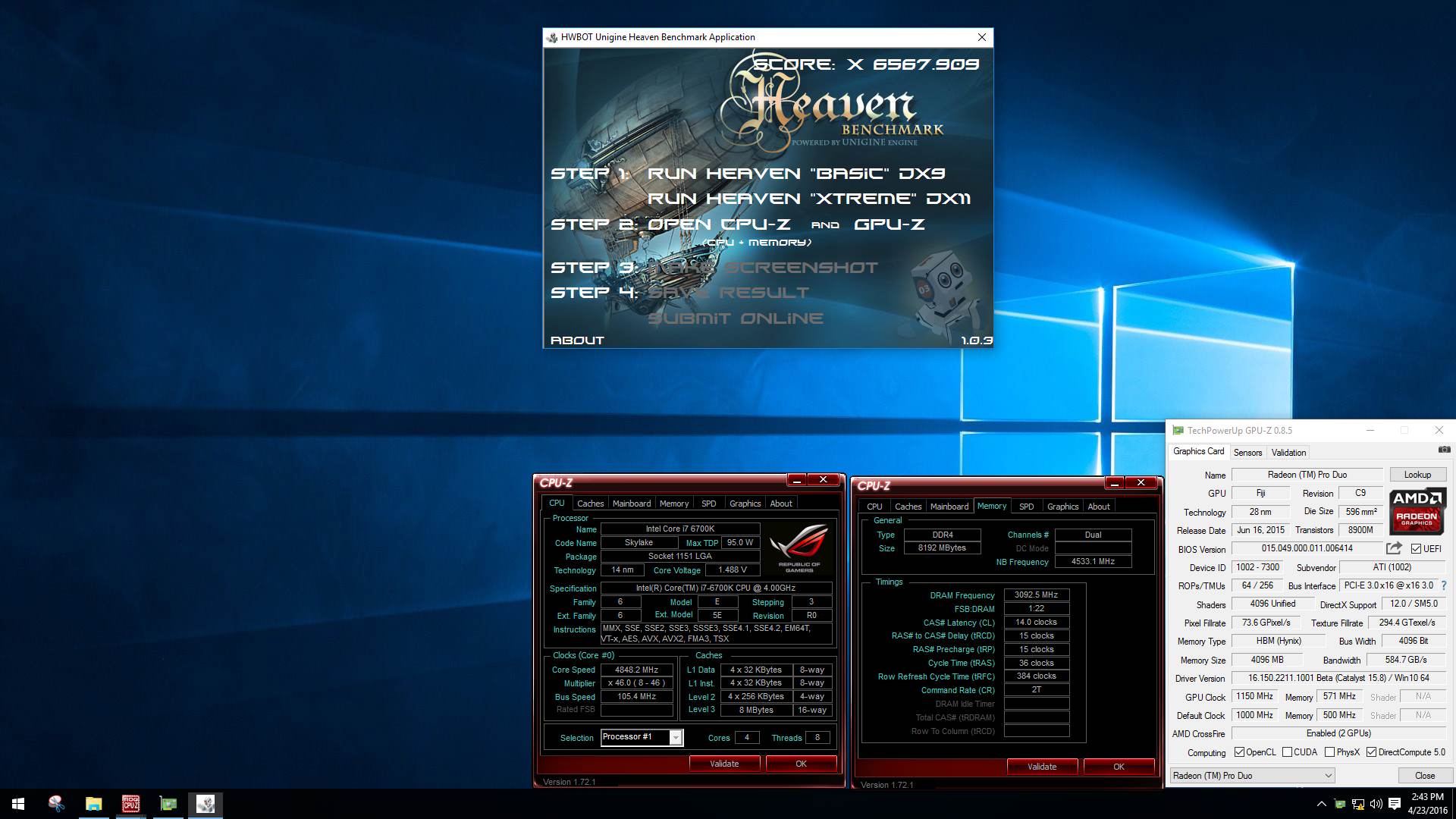1456x819 pixels.
Task: Click the GPU-Z graphics card taskbar icon
Action: coord(168,804)
